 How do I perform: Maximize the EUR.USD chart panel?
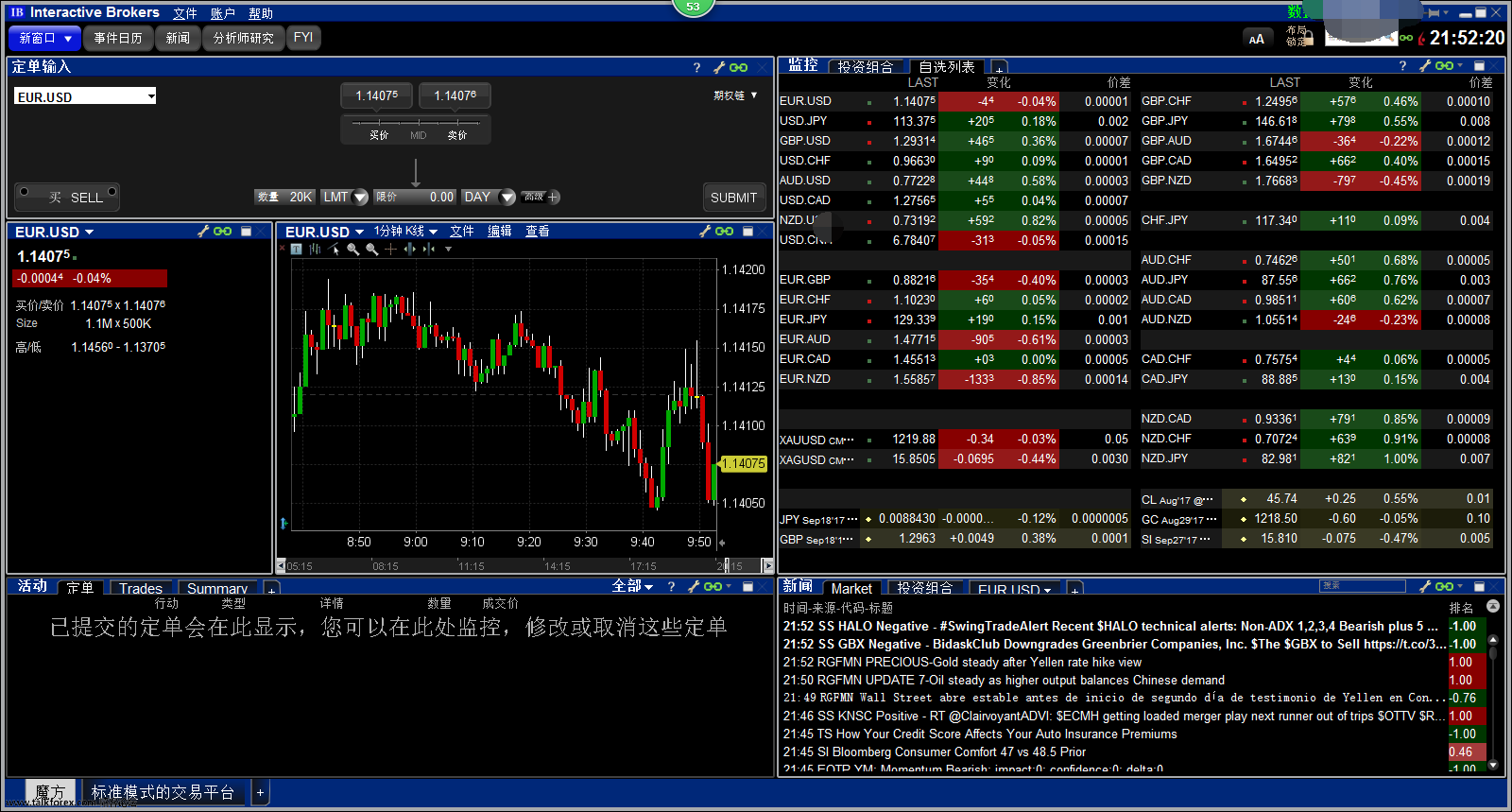pyautogui.click(x=747, y=232)
